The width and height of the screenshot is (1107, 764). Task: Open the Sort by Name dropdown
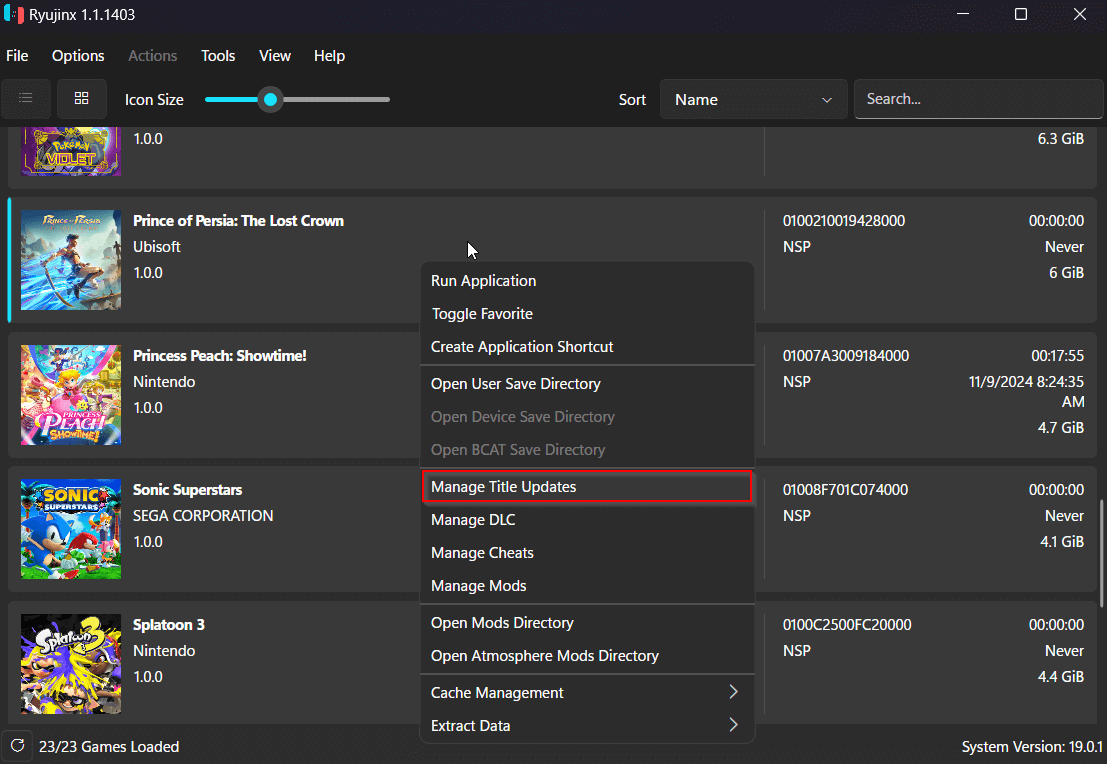click(x=753, y=100)
